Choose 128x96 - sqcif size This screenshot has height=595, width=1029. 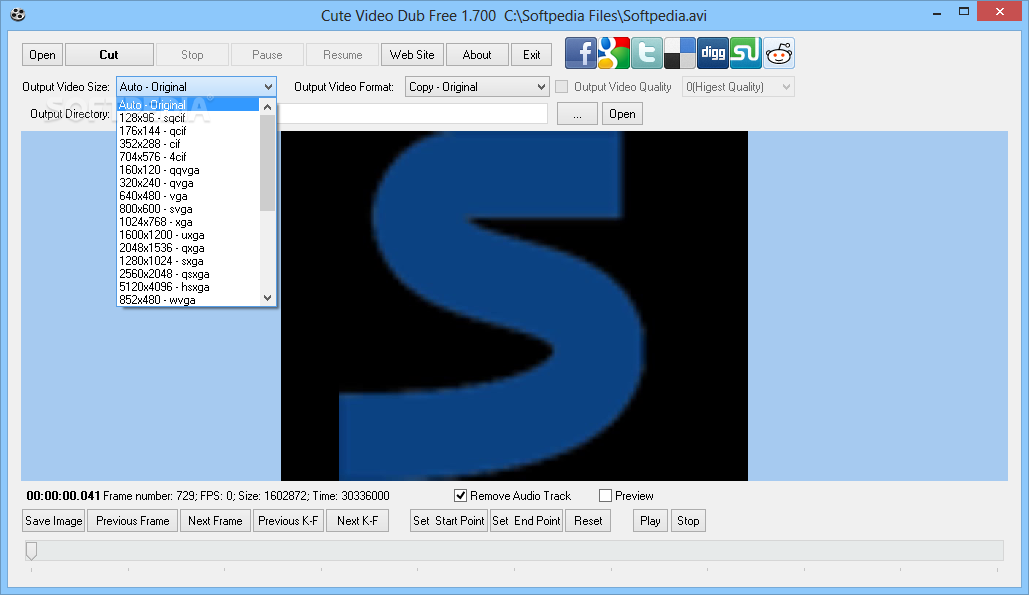(x=188, y=118)
